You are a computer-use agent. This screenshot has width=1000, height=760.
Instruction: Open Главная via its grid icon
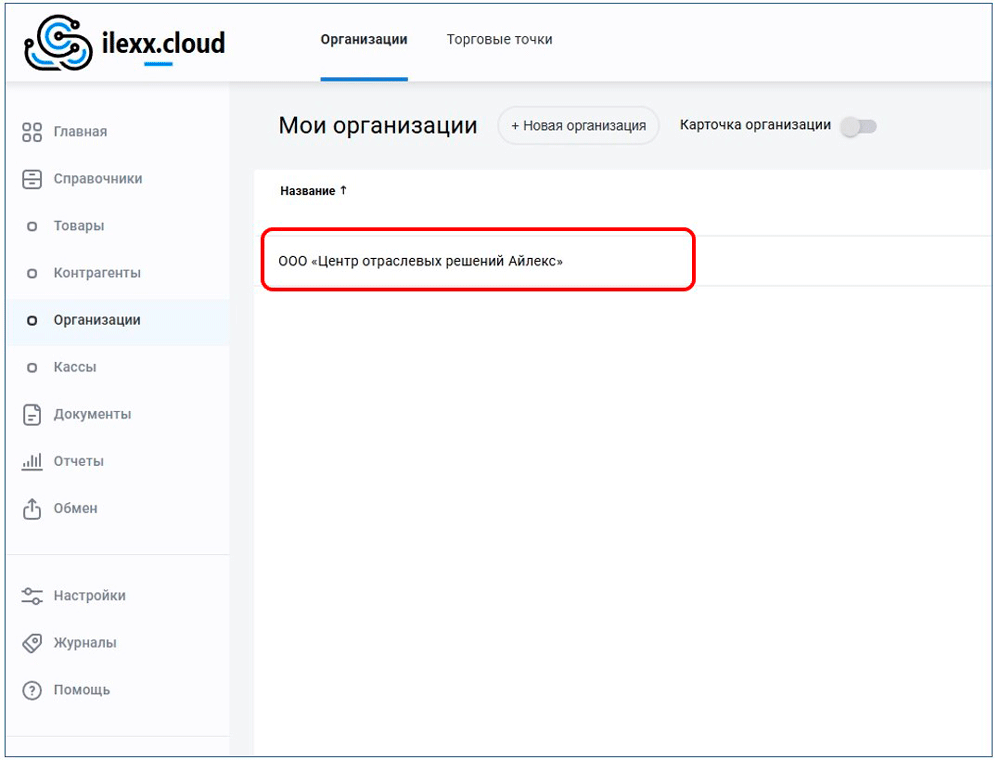(32, 132)
